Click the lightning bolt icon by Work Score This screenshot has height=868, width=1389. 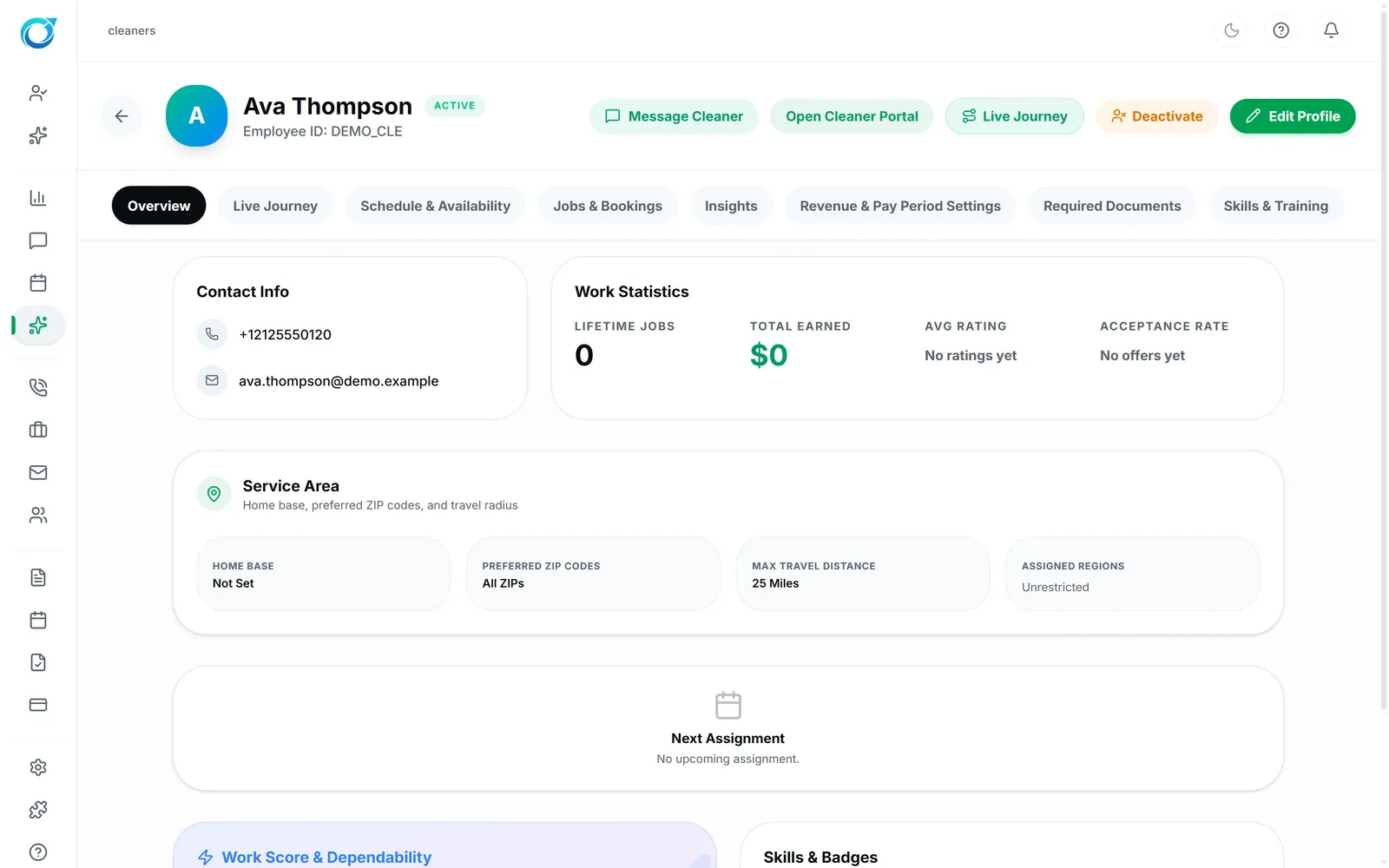coord(206,858)
